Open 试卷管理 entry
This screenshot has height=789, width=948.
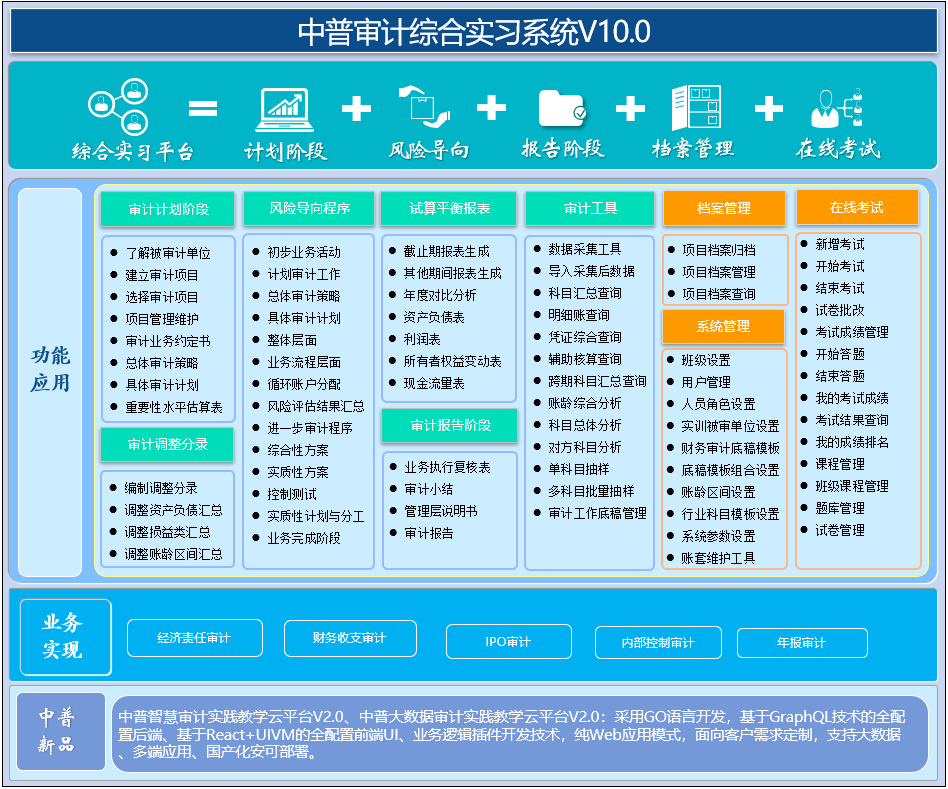(839, 530)
